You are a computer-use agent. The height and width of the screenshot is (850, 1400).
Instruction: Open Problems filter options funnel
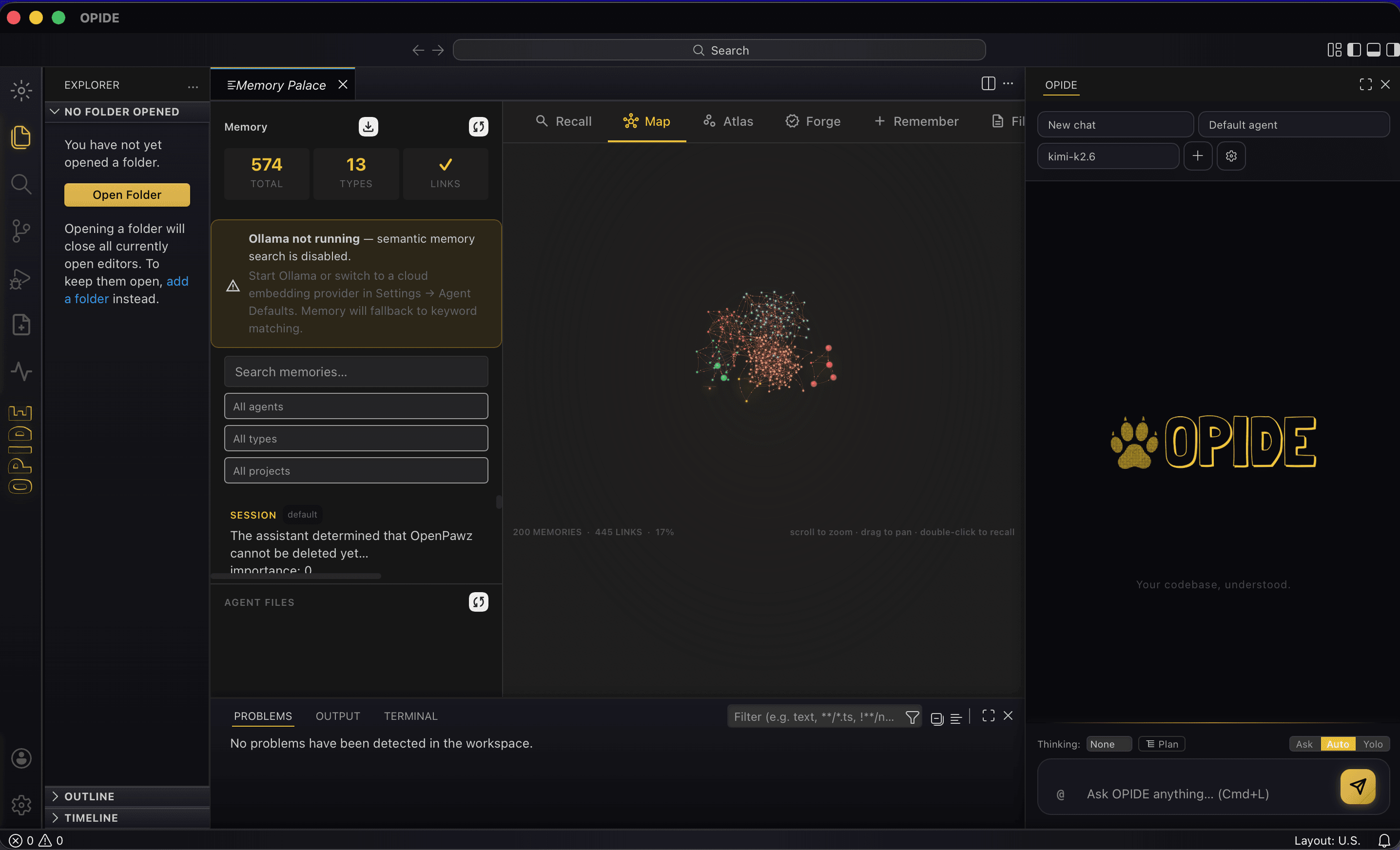912,717
